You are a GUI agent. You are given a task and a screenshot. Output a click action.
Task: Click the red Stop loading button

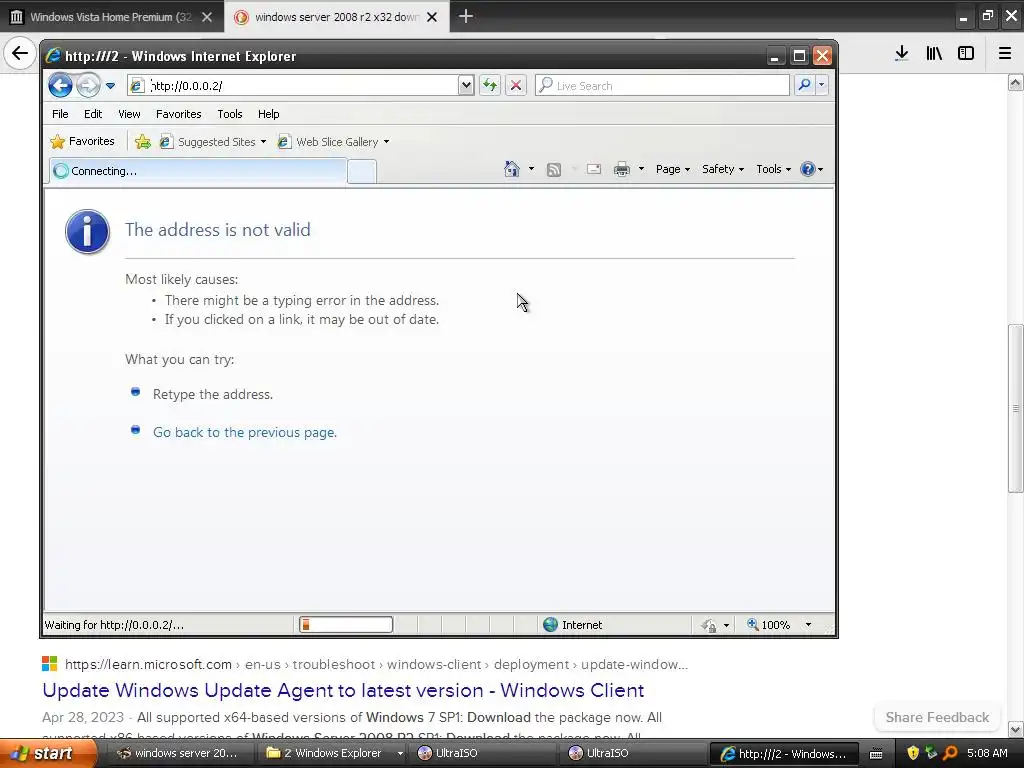(x=516, y=86)
